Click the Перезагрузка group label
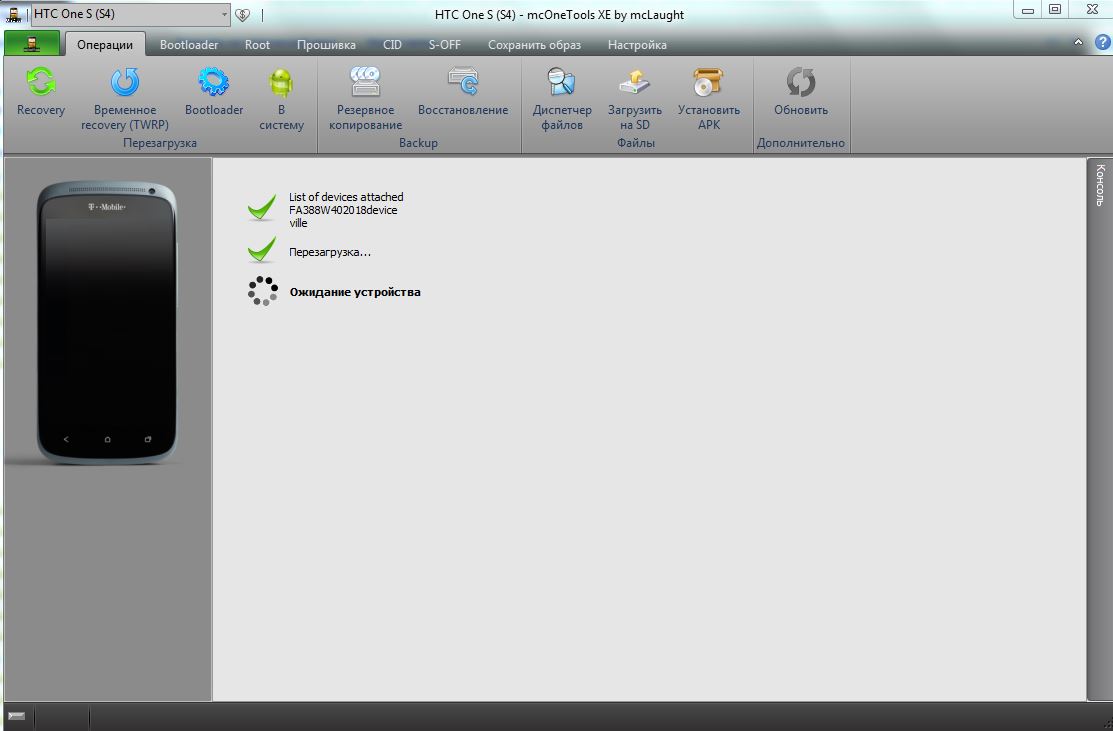The image size is (1113, 731). coord(160,143)
